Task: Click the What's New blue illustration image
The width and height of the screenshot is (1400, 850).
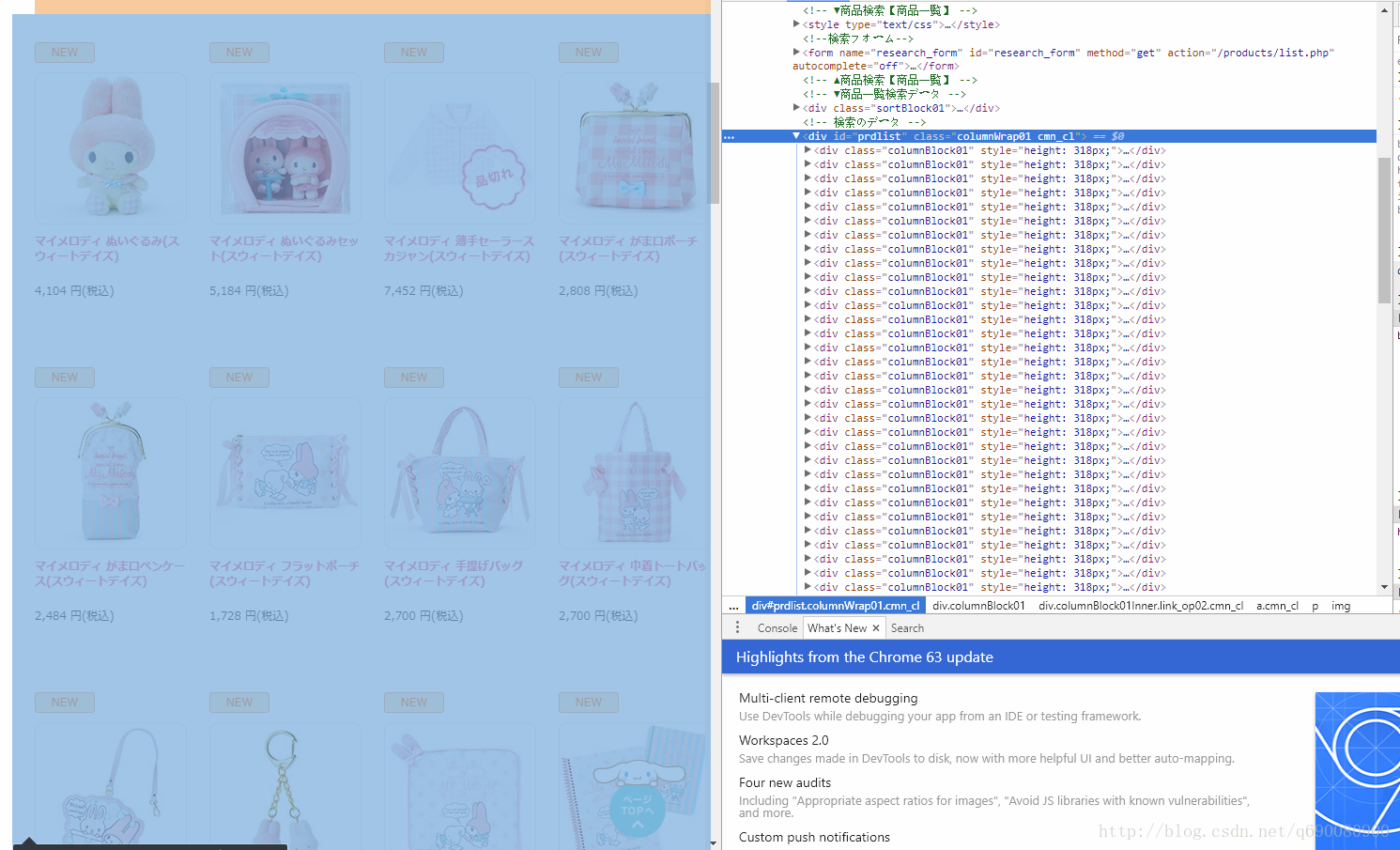Action: click(x=1357, y=770)
